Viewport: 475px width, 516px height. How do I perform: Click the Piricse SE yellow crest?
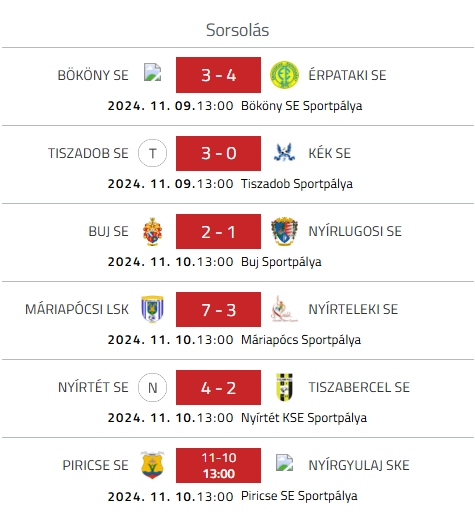pyautogui.click(x=152, y=465)
